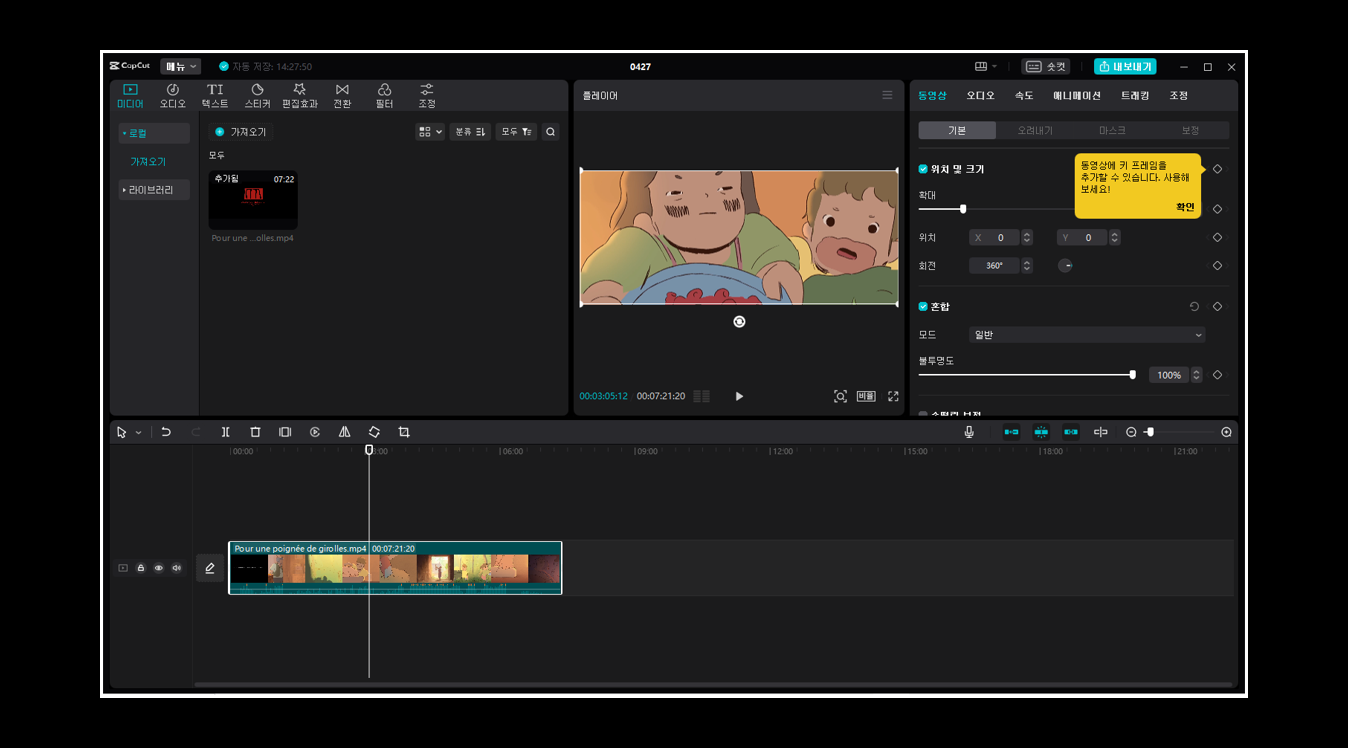This screenshot has height=748, width=1348.
Task: Zoom in the timeline with plus icon
Action: click(x=1226, y=432)
